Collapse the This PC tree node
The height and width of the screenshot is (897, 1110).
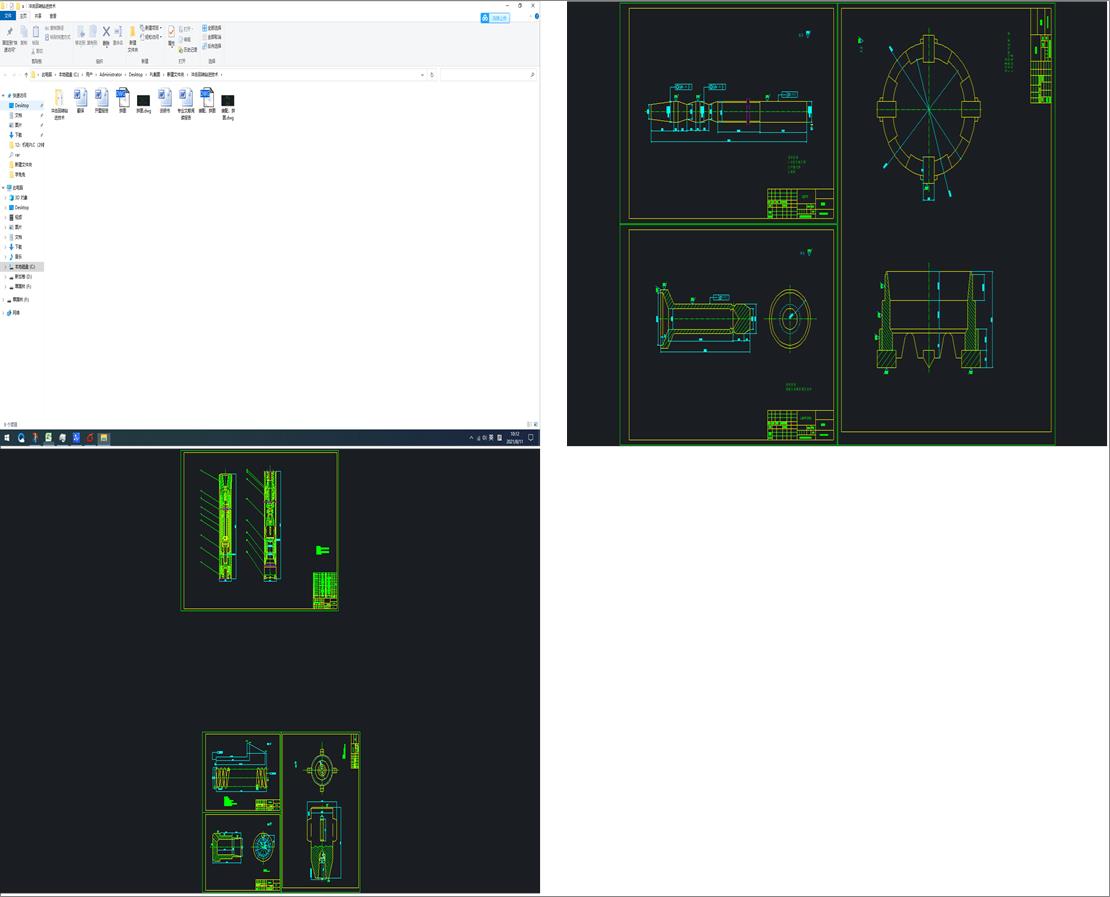[4, 188]
